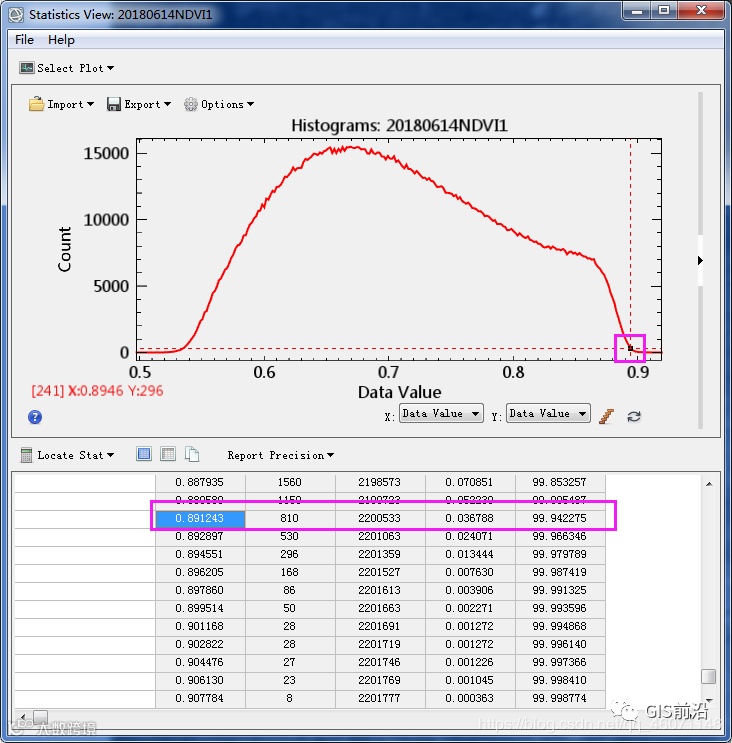
Task: Select the cell with value 0.892897
Action: coord(200,536)
